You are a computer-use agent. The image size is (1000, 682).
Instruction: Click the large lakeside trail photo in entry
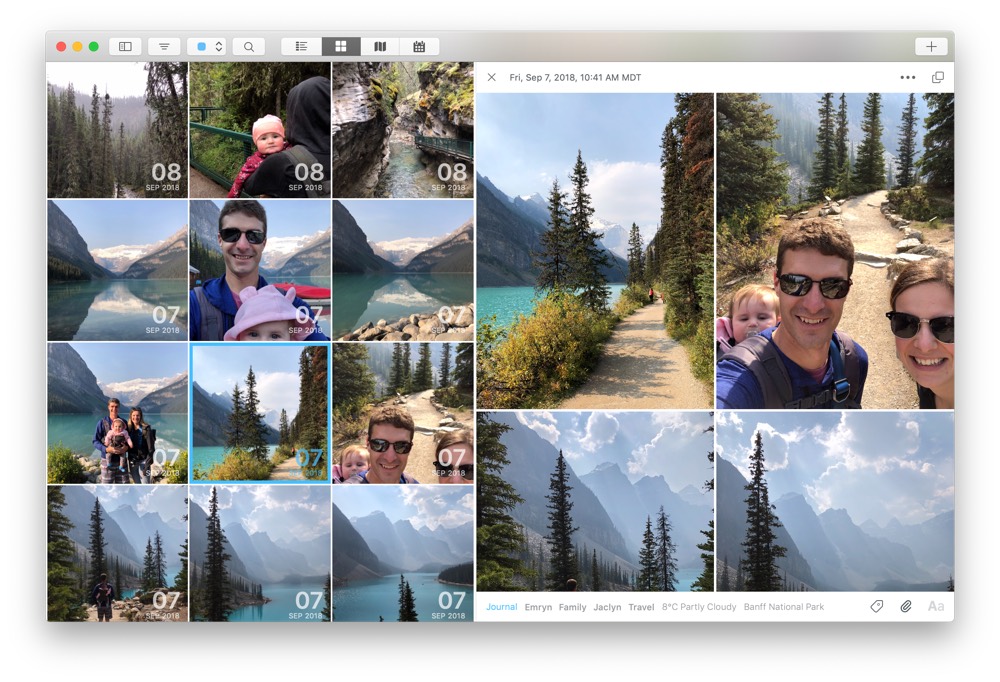[x=595, y=251]
